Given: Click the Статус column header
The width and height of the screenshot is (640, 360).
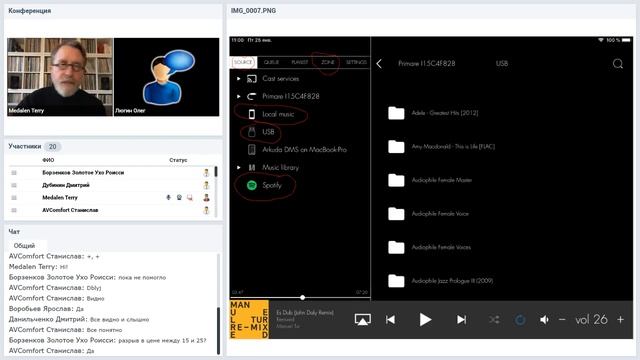Looking at the screenshot, I should click(178, 160).
